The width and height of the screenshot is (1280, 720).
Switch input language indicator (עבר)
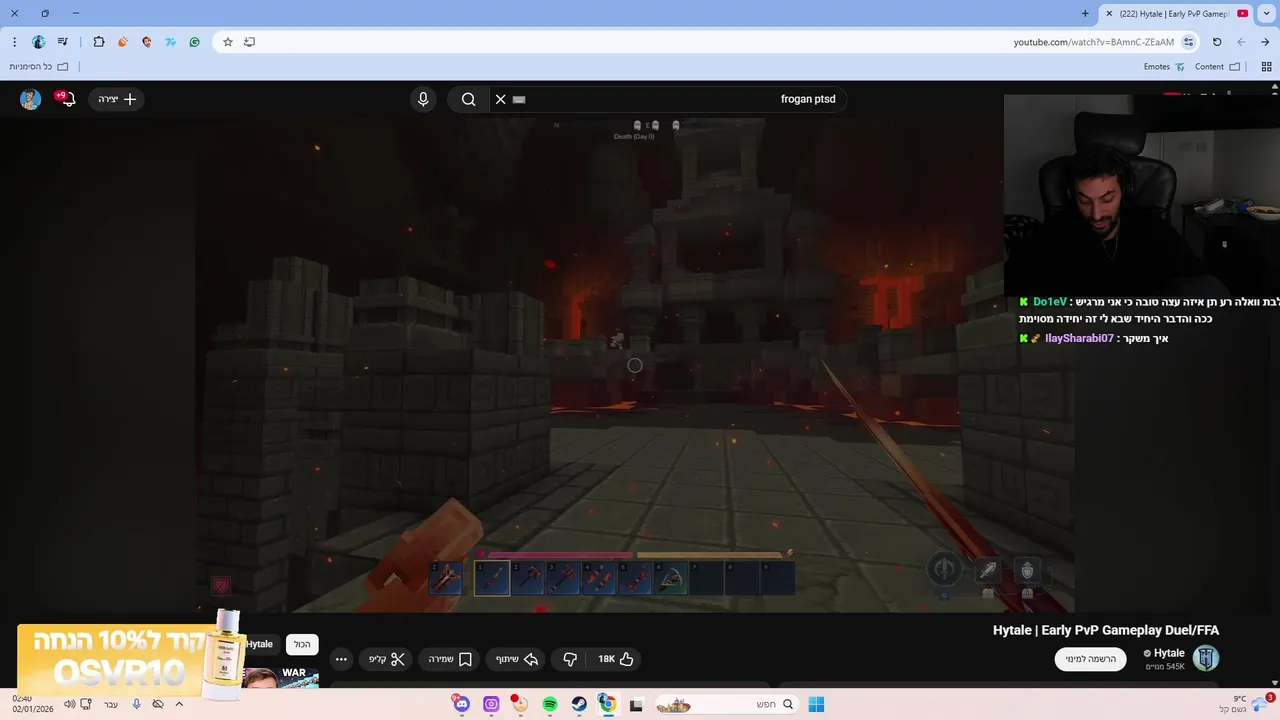click(111, 704)
